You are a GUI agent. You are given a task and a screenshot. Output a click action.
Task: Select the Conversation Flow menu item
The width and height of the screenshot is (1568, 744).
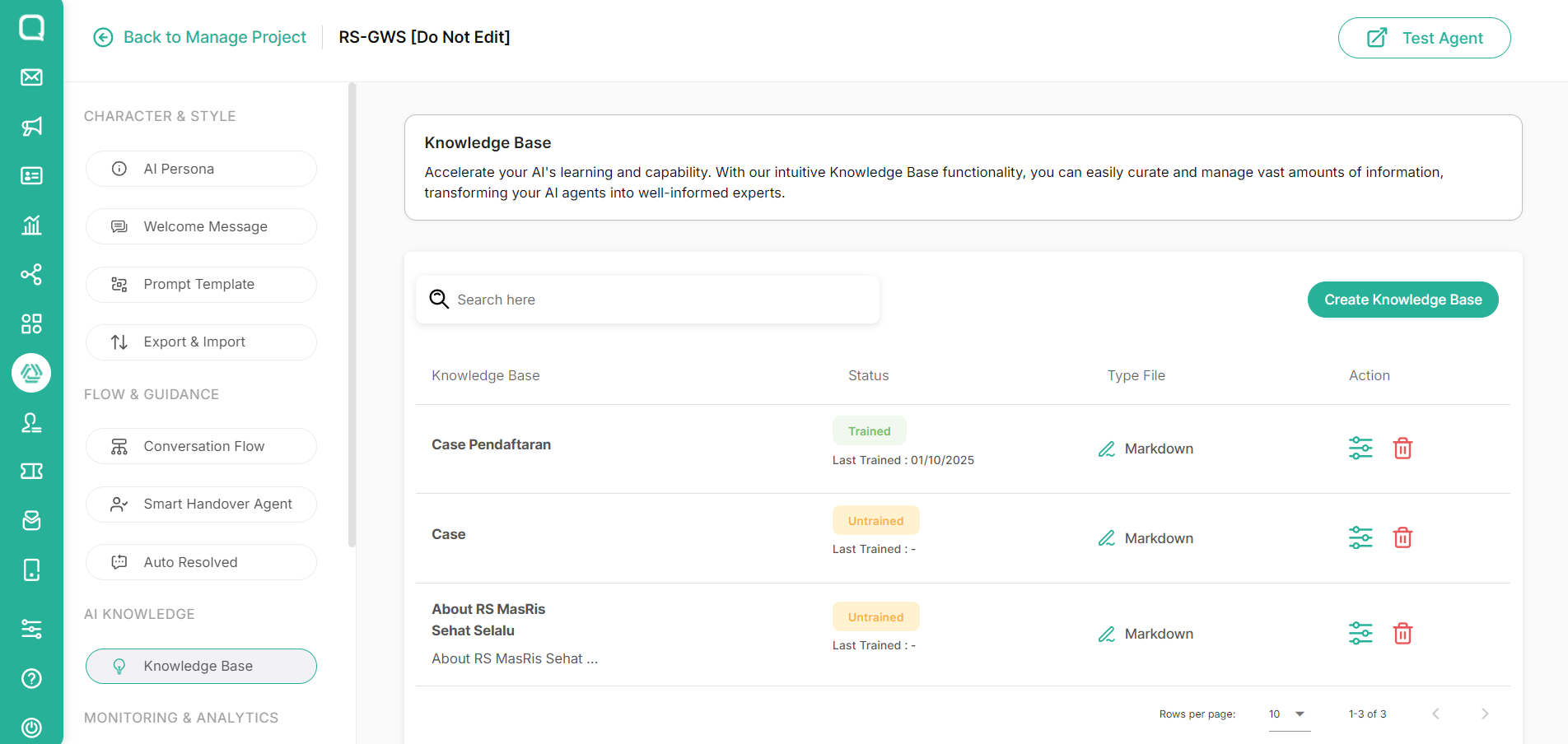(201, 446)
